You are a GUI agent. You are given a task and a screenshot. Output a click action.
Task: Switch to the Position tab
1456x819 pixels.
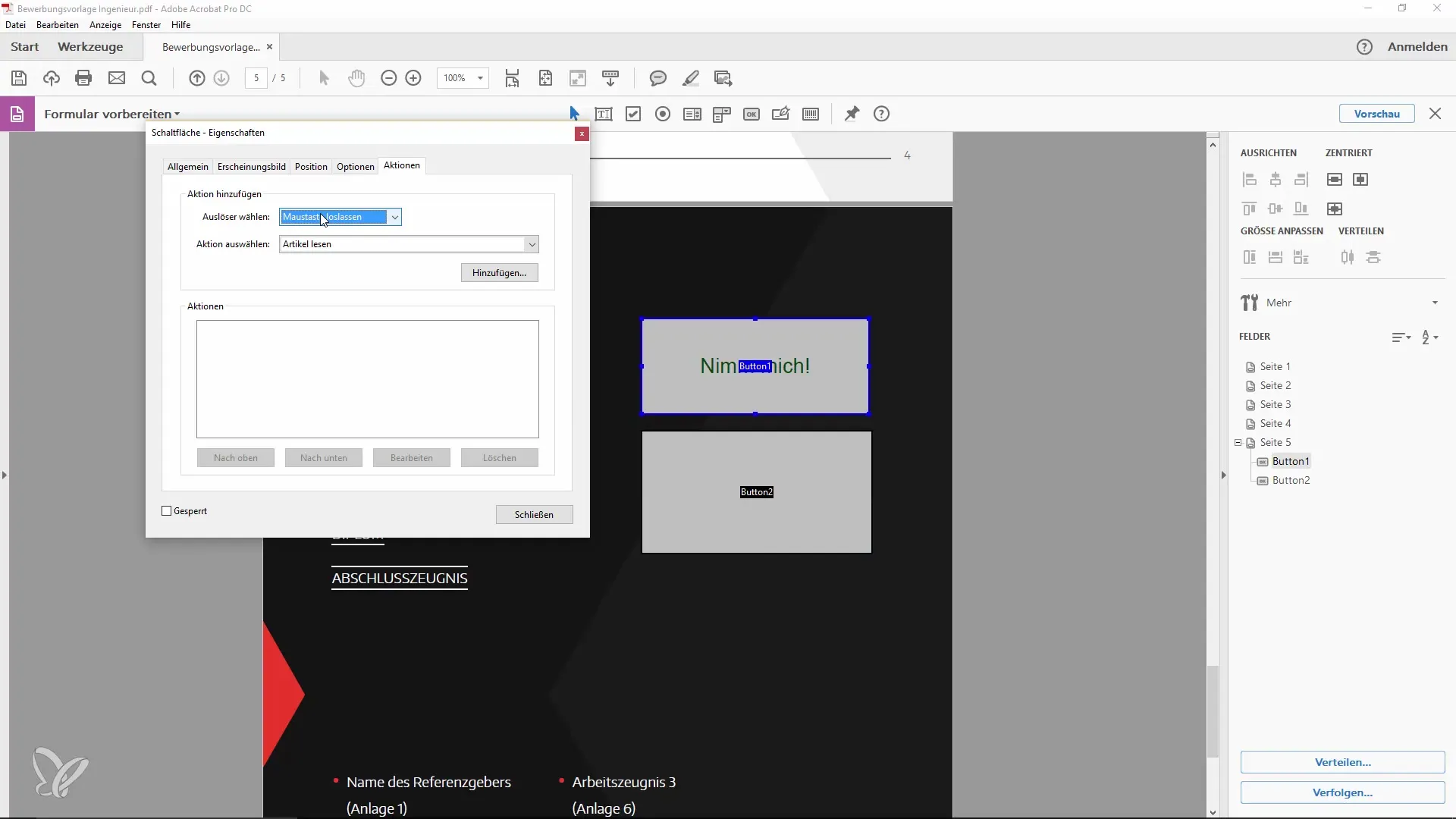(x=311, y=167)
